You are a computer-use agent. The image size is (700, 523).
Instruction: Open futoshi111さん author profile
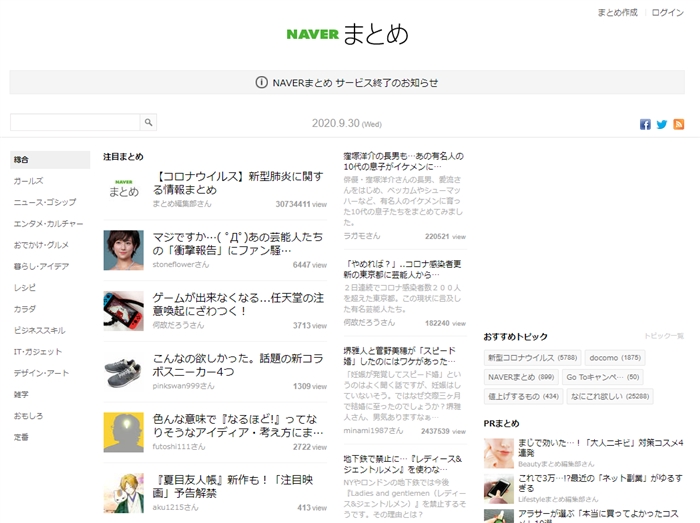[179, 446]
